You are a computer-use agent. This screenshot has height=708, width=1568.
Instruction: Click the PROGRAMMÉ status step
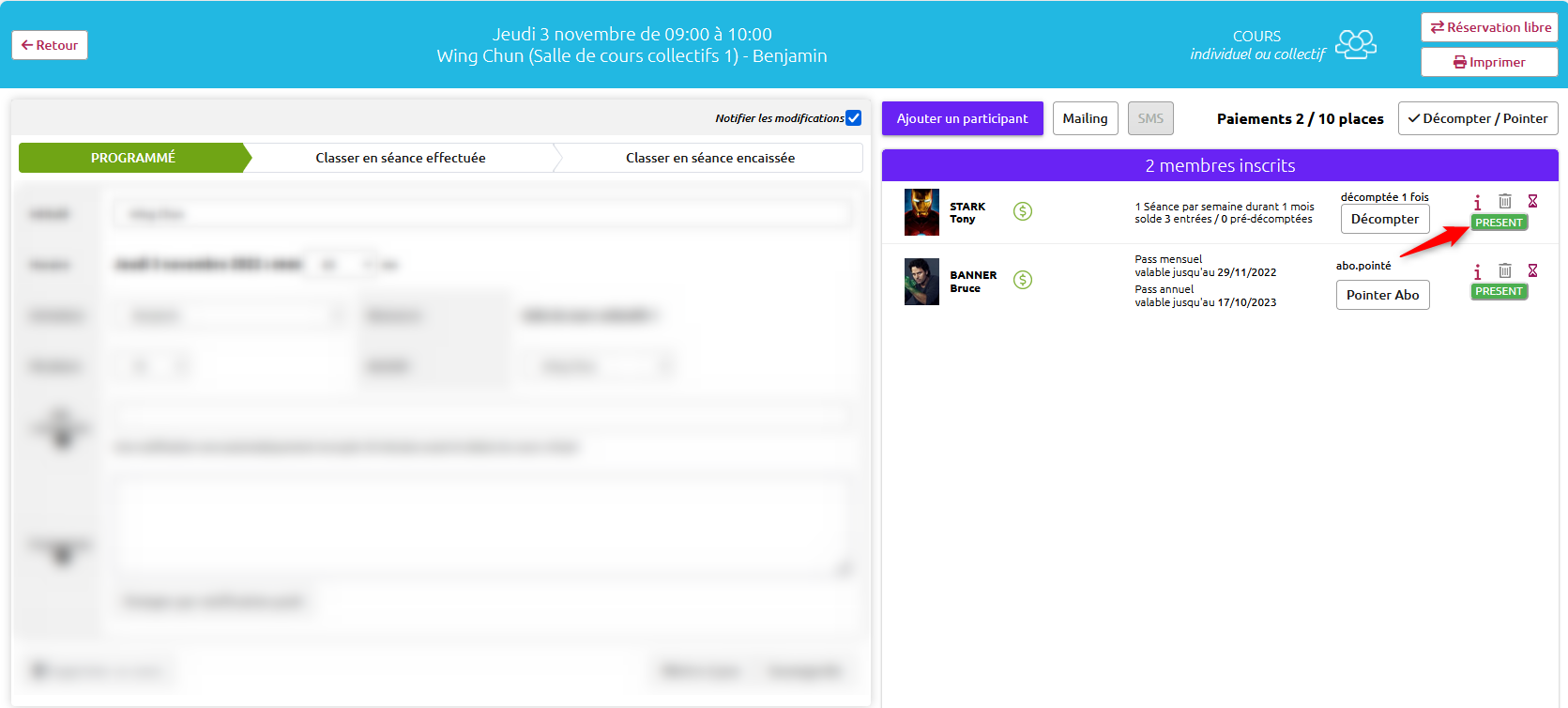coord(133,158)
